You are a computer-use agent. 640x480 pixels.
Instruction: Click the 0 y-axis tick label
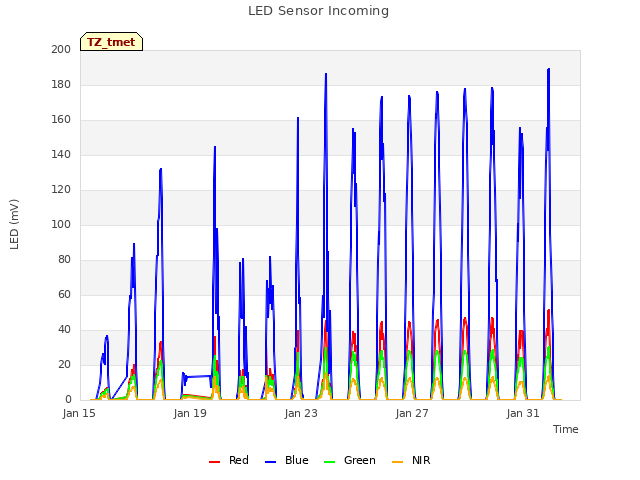click(x=68, y=400)
